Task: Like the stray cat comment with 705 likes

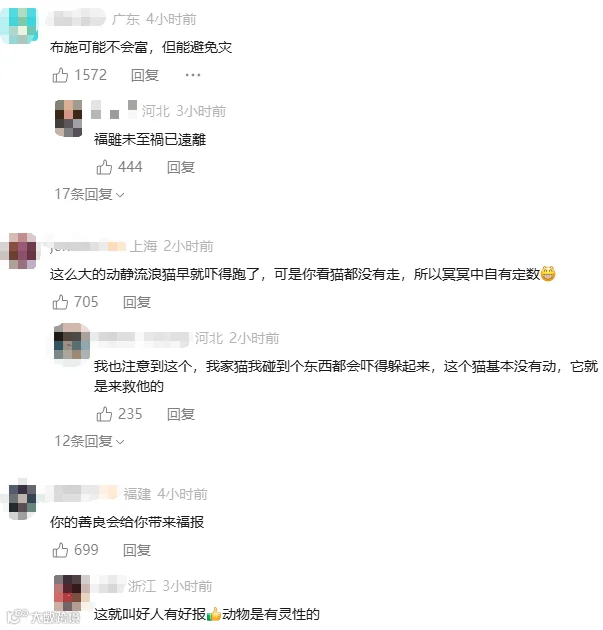Action: point(60,302)
